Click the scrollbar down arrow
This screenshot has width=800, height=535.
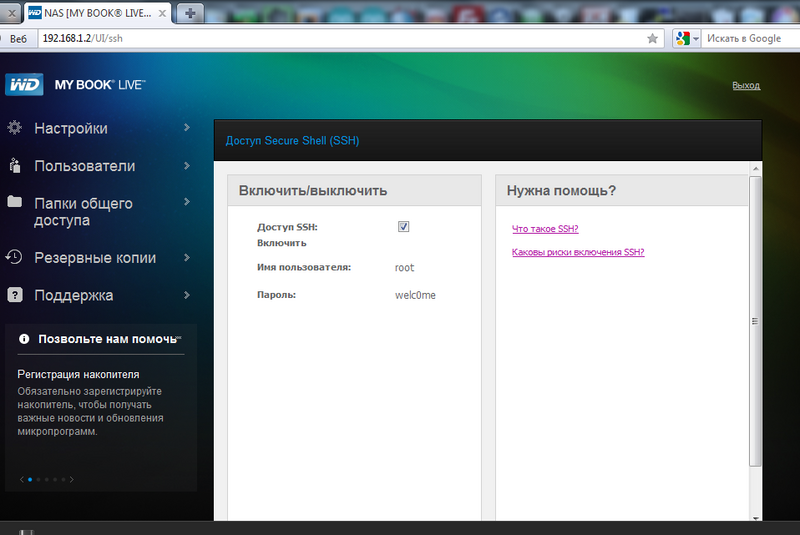click(756, 518)
